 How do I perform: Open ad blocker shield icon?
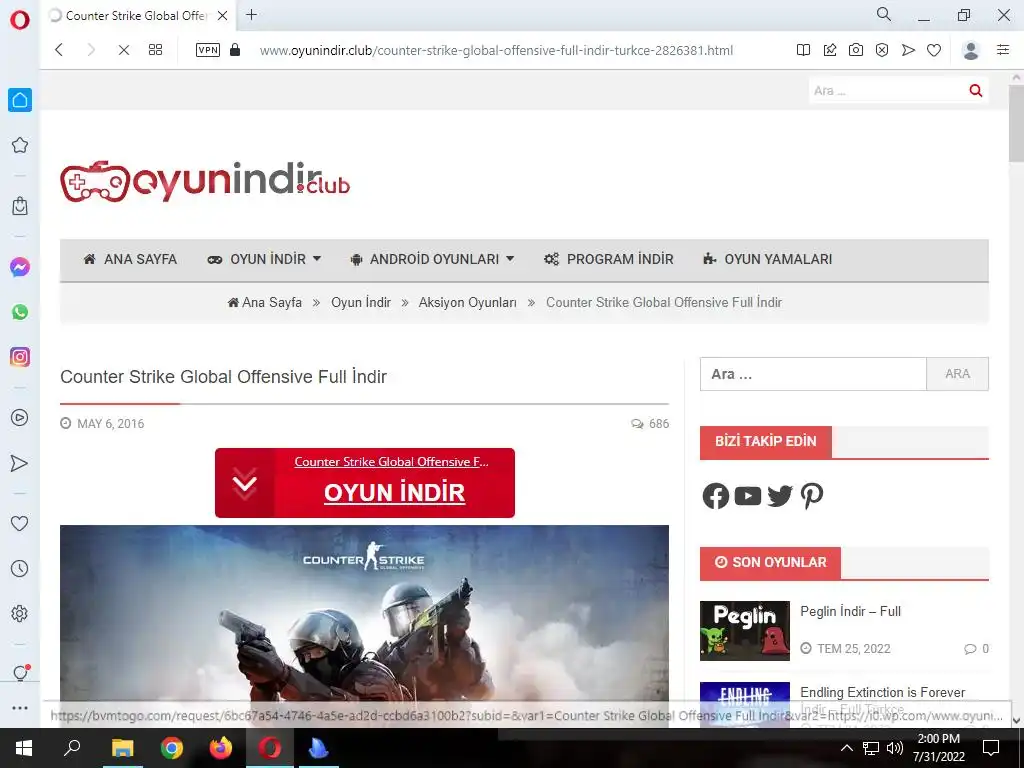[882, 50]
